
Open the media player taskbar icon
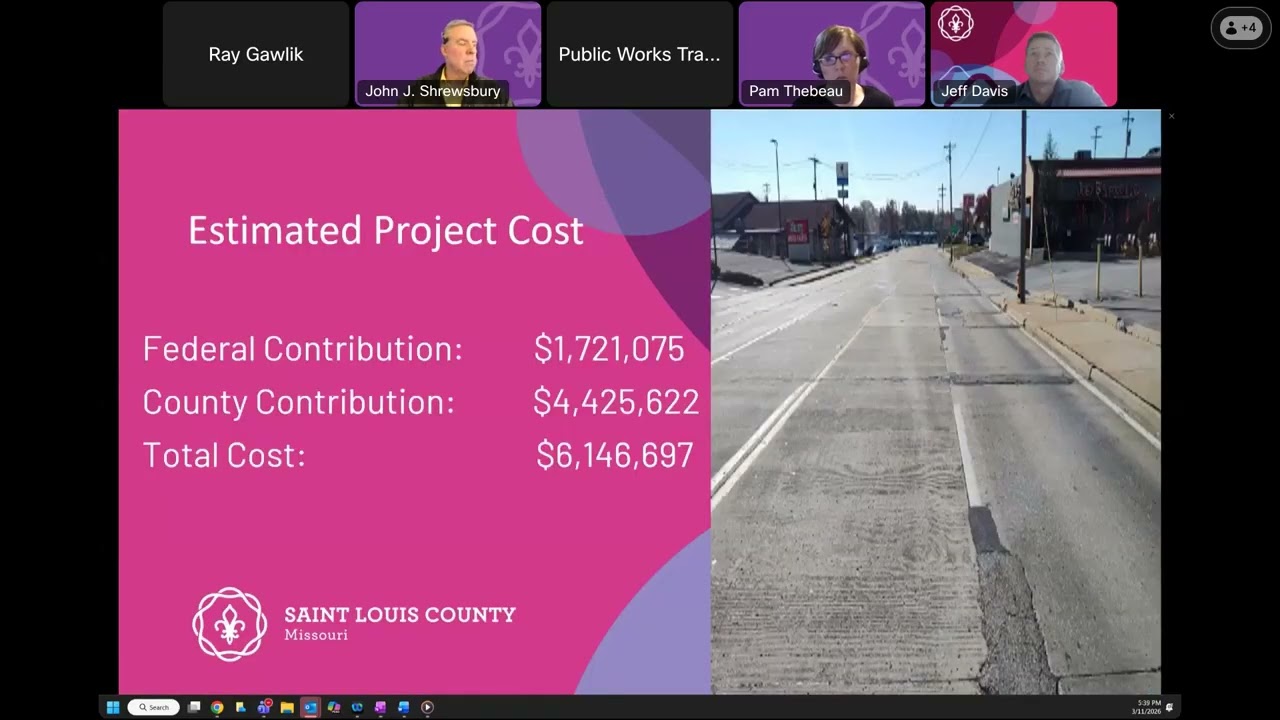[427, 707]
